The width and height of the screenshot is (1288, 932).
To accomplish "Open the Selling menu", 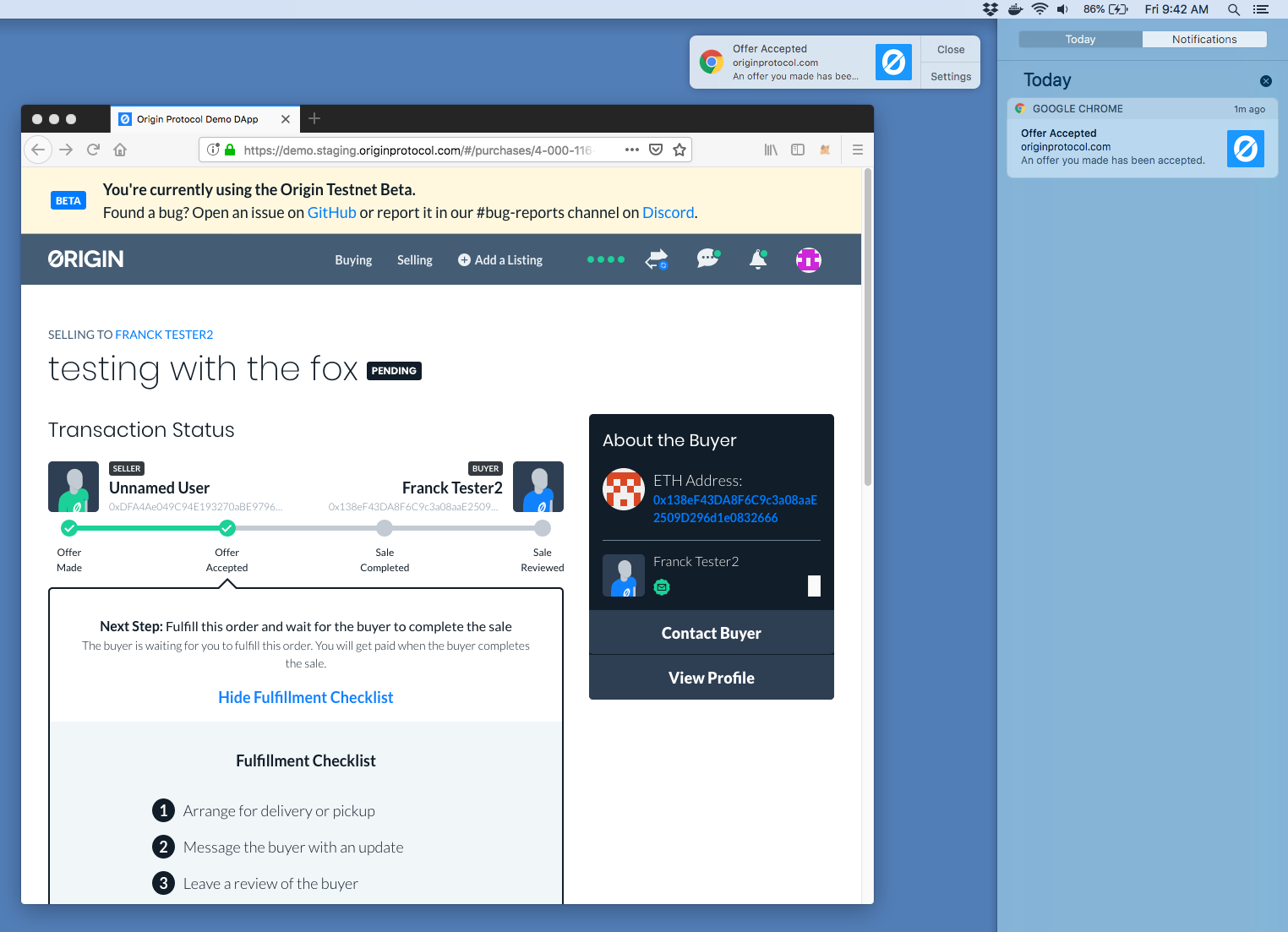I will coord(415,260).
